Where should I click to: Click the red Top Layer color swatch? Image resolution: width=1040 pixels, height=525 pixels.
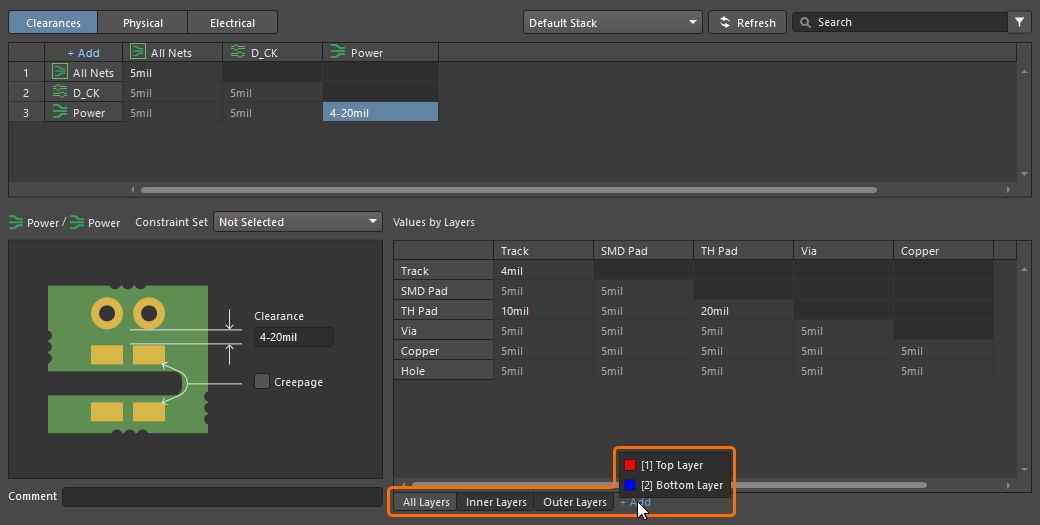(x=630, y=465)
